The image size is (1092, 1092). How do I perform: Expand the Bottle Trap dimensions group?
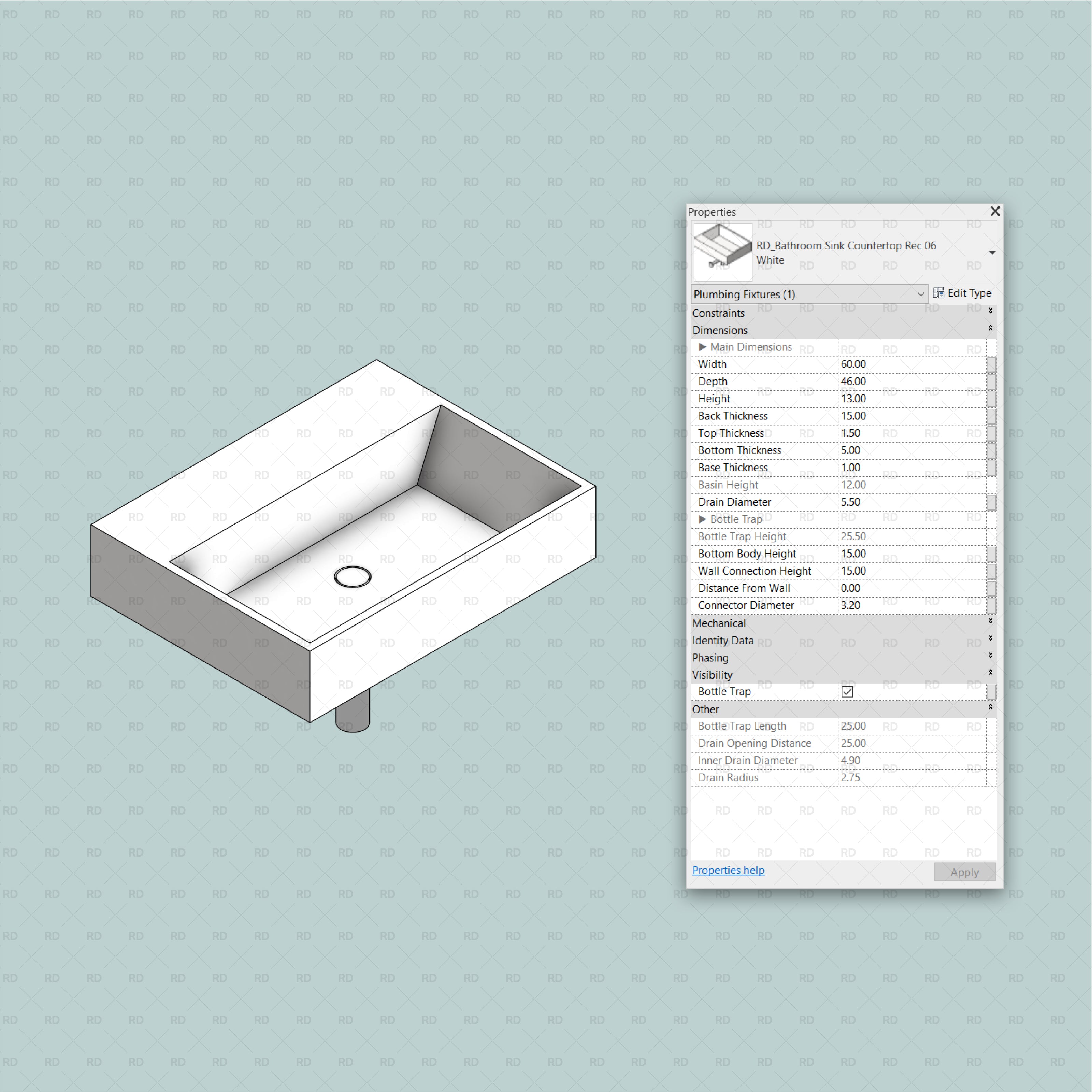pyautogui.click(x=702, y=519)
